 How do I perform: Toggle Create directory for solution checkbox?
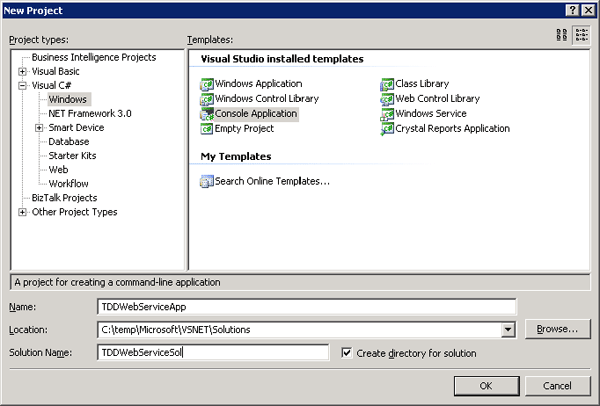click(x=347, y=353)
